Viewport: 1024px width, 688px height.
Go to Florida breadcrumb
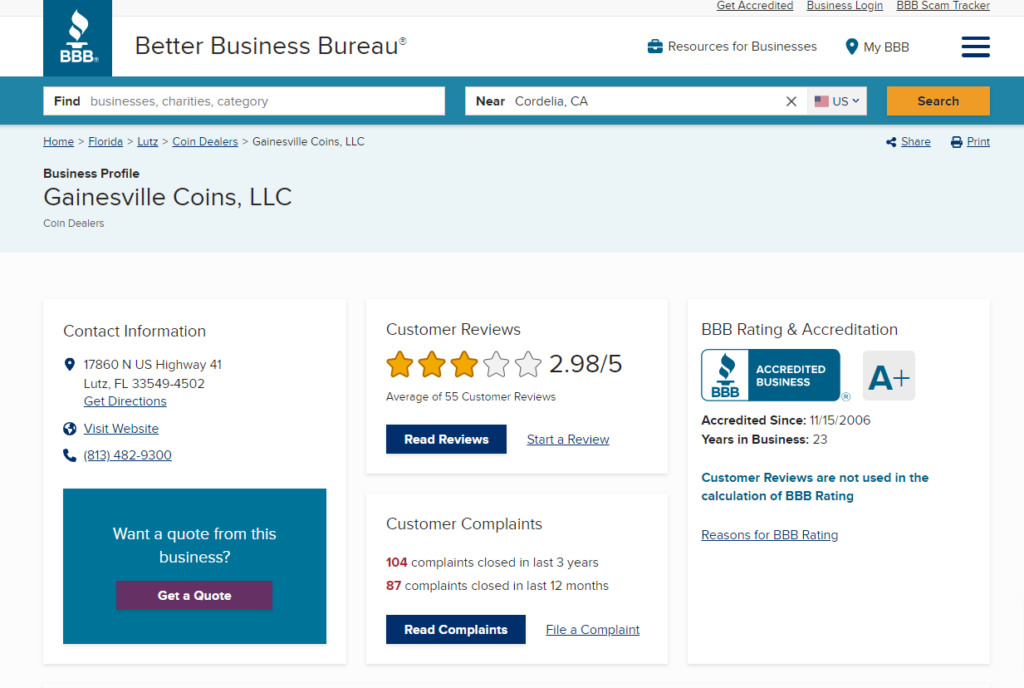tap(105, 142)
